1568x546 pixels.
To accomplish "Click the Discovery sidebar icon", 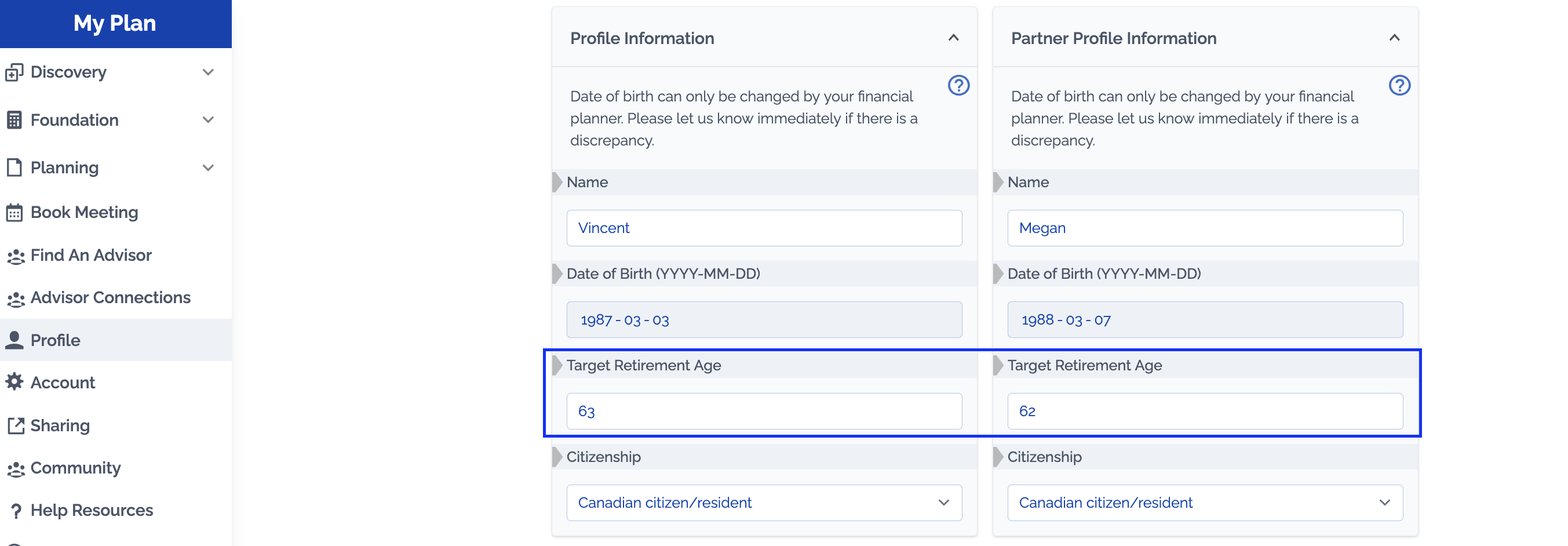I will point(14,72).
